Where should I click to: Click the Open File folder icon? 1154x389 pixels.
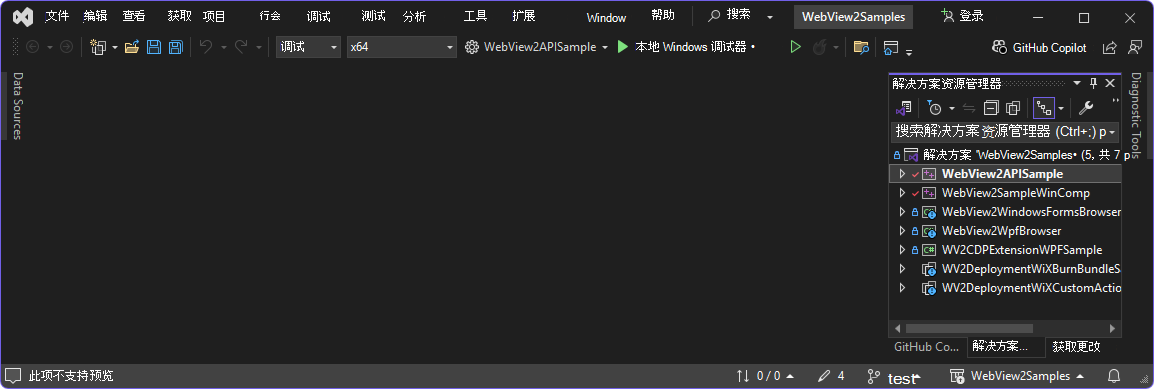click(x=132, y=47)
